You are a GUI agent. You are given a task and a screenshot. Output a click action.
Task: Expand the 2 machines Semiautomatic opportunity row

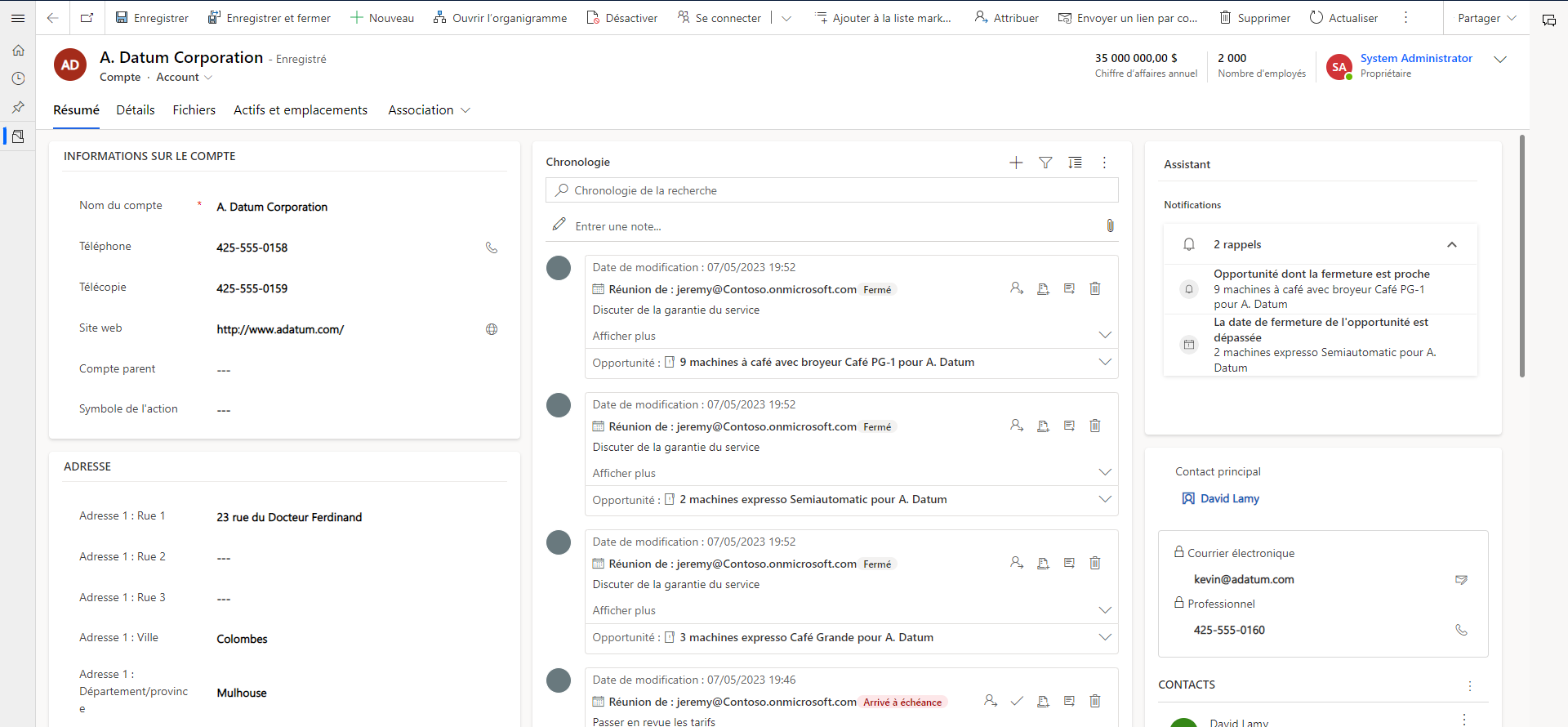pyautogui.click(x=1105, y=499)
